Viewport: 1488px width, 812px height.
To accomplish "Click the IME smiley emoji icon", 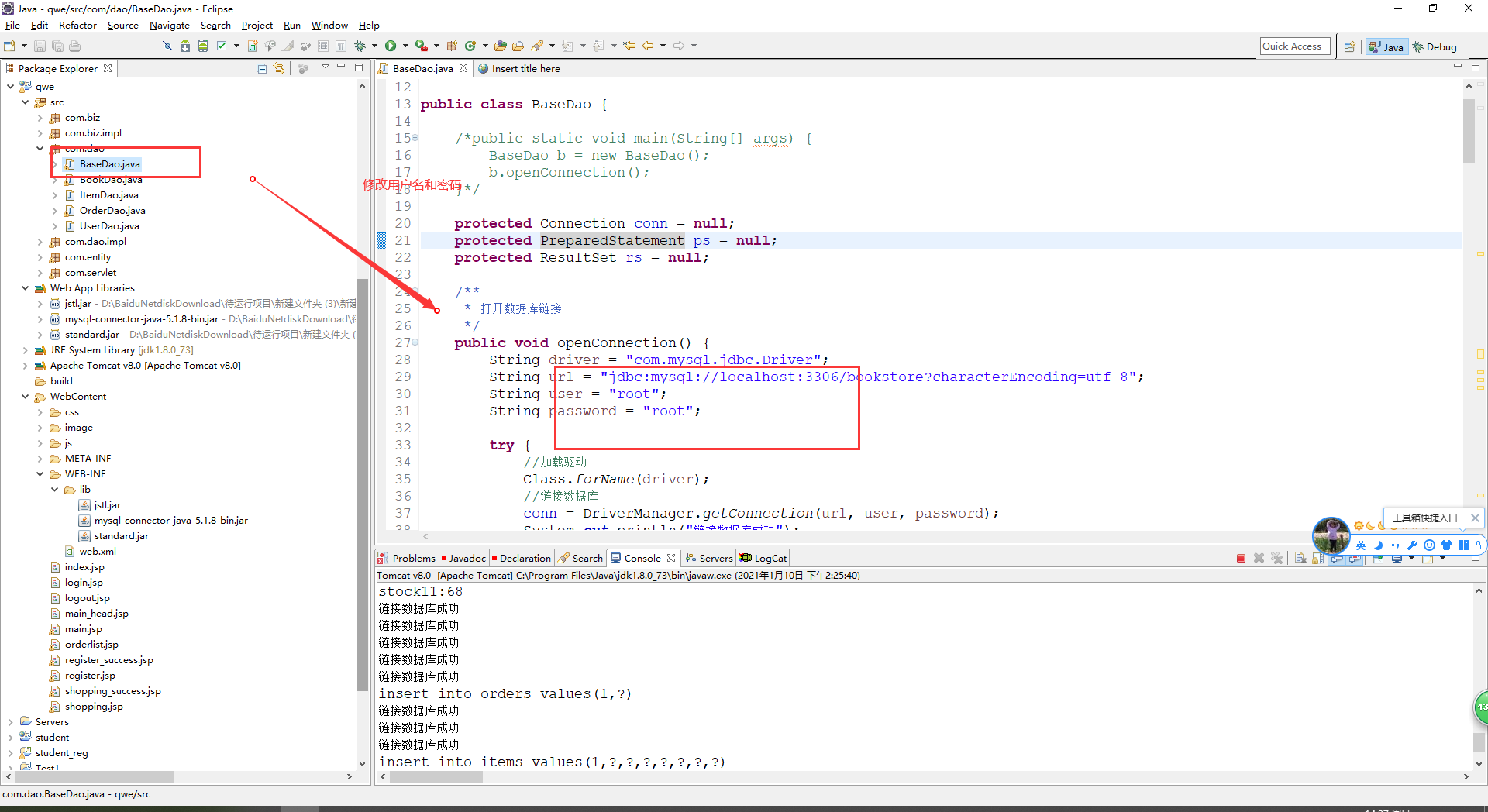I will pyautogui.click(x=1429, y=545).
